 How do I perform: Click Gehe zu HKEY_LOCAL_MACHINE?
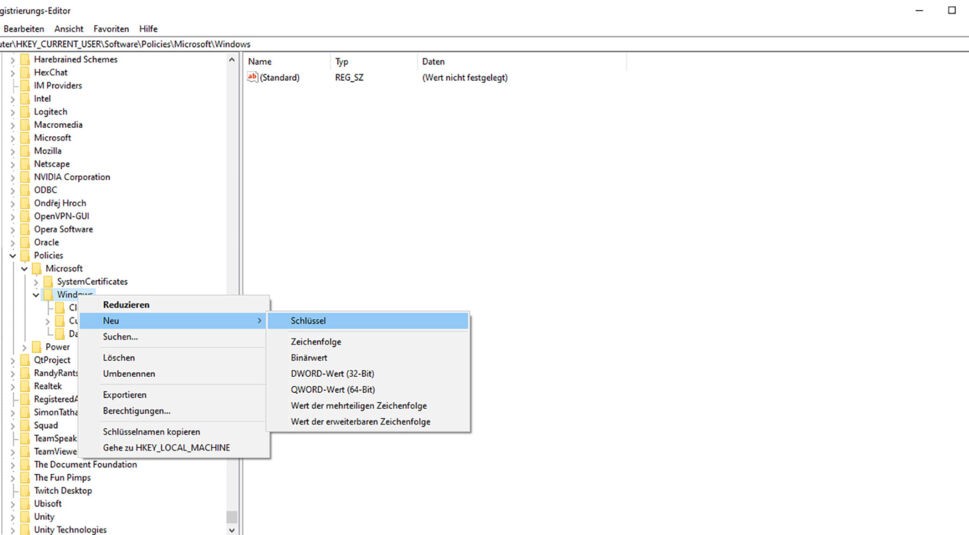tap(174, 448)
